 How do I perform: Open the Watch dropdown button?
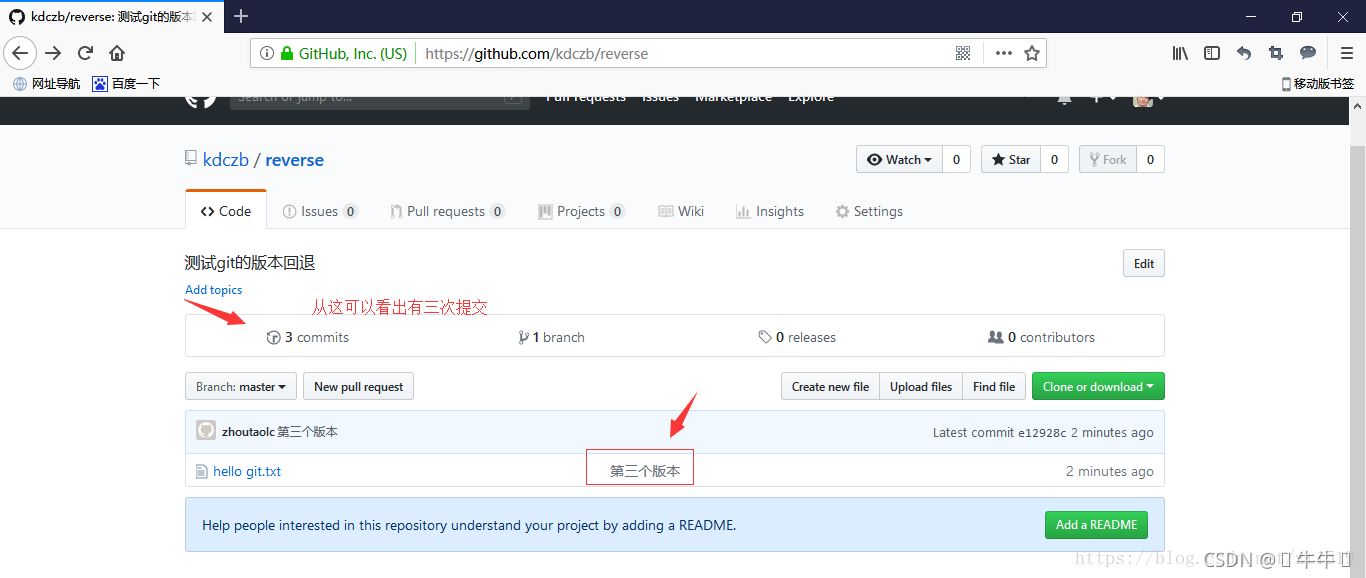click(899, 159)
